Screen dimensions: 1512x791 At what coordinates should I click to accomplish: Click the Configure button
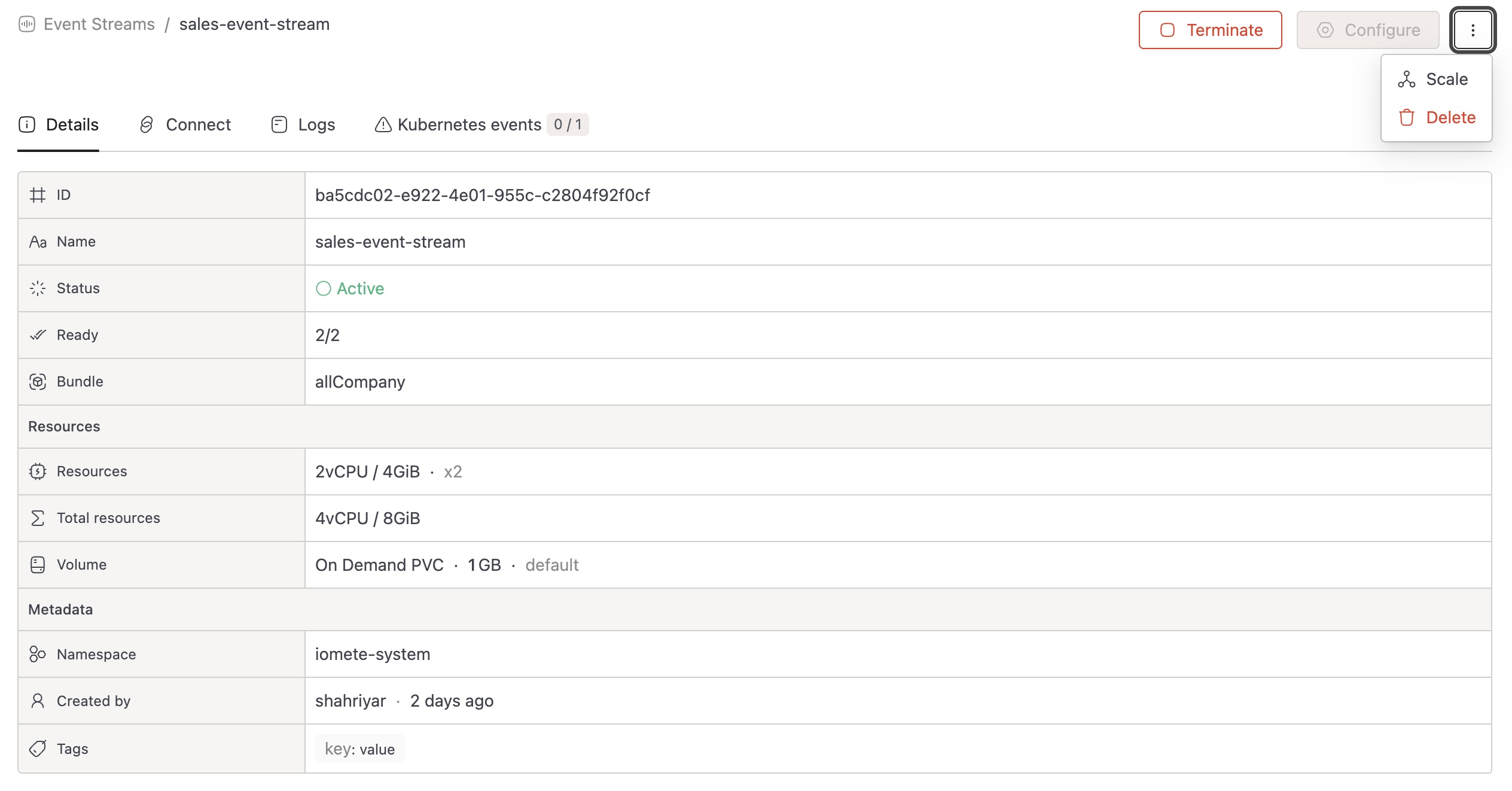[1367, 30]
